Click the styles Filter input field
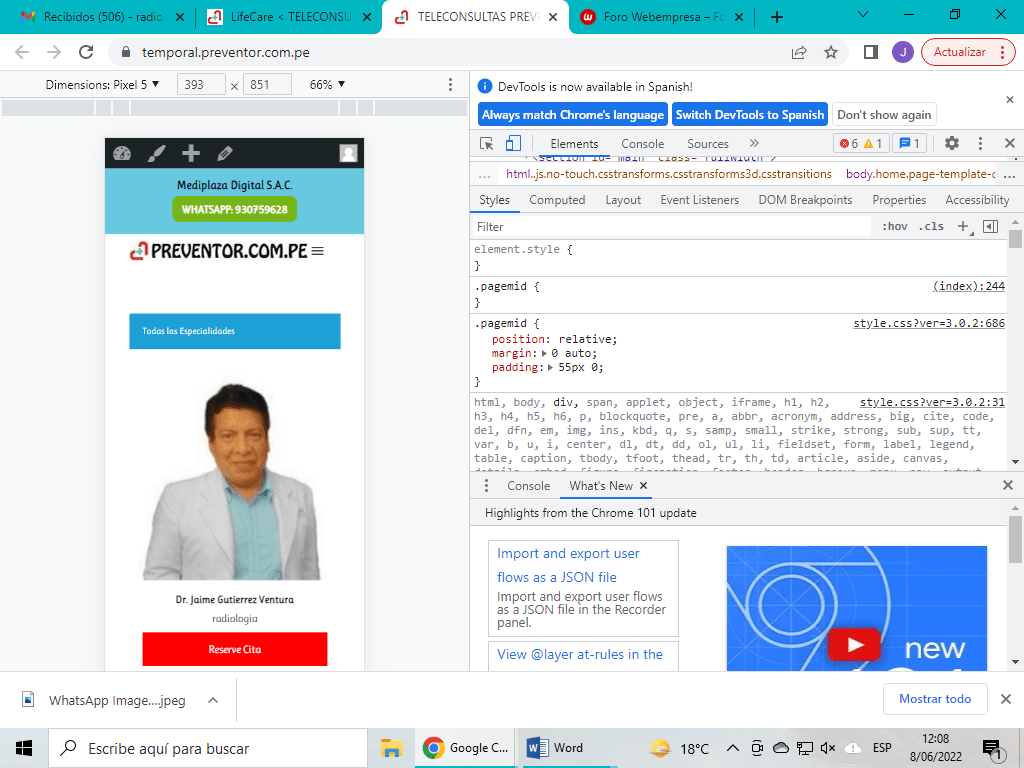Viewport: 1024px width, 768px height. (671, 227)
